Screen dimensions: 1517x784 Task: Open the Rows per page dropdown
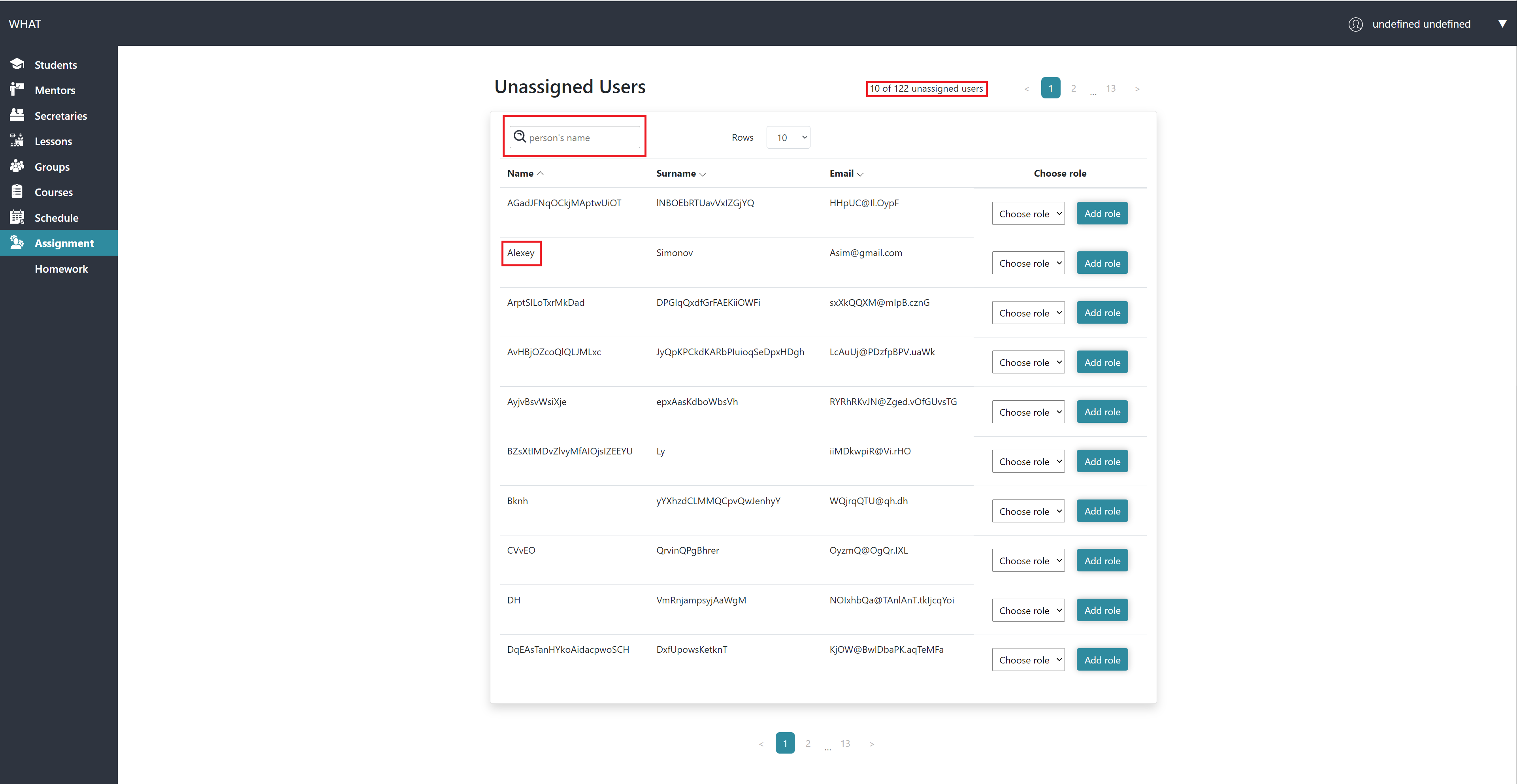[788, 137]
